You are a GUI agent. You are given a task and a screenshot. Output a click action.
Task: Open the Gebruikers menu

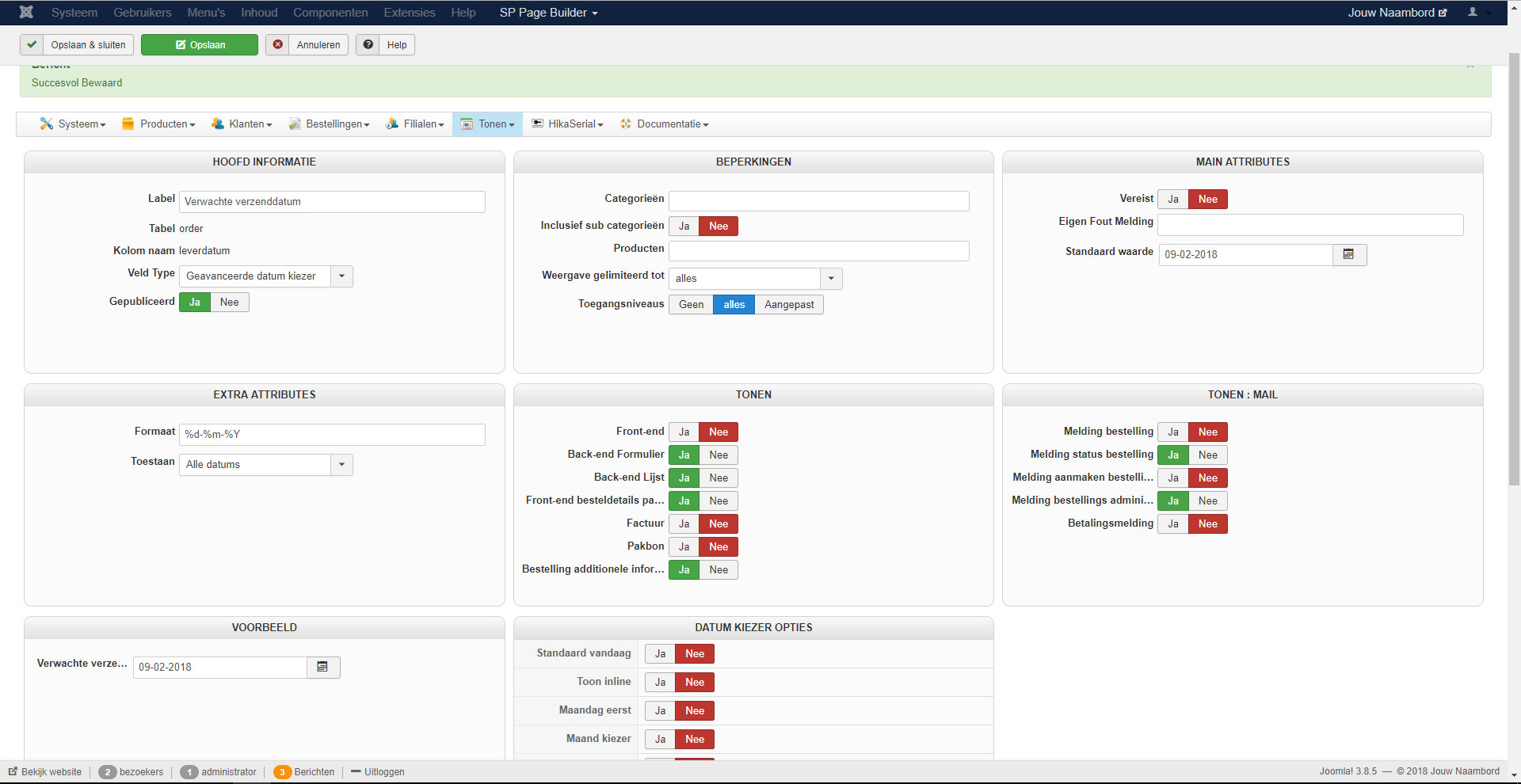click(x=143, y=13)
